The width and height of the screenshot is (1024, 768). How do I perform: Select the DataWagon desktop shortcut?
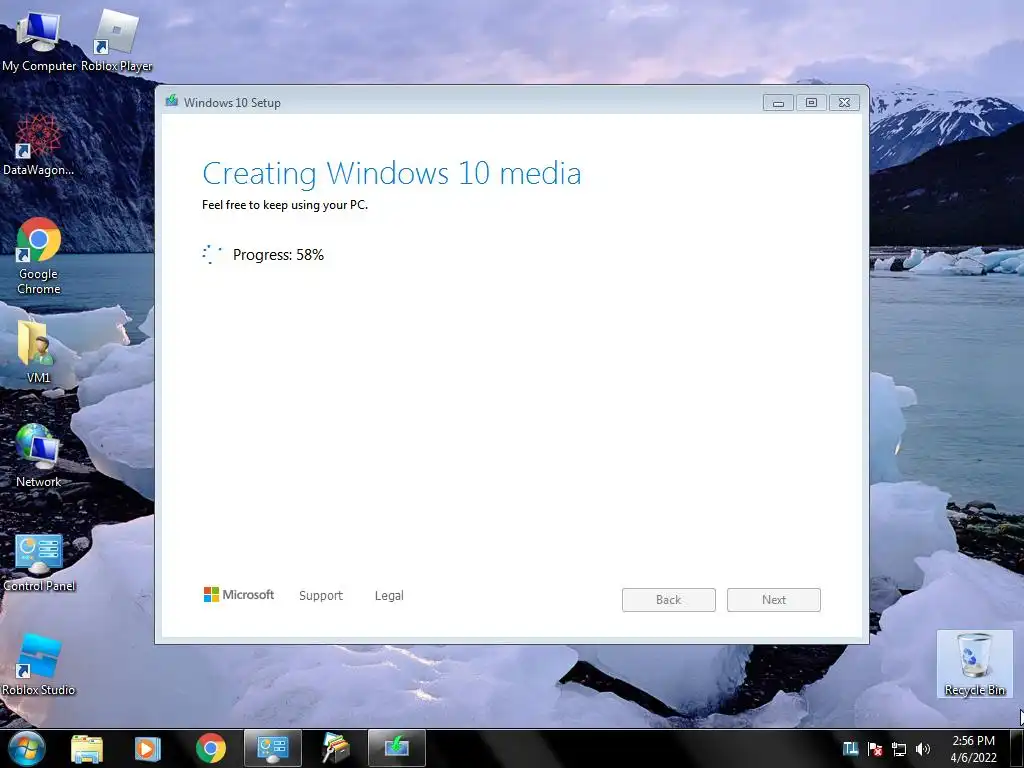click(x=39, y=145)
